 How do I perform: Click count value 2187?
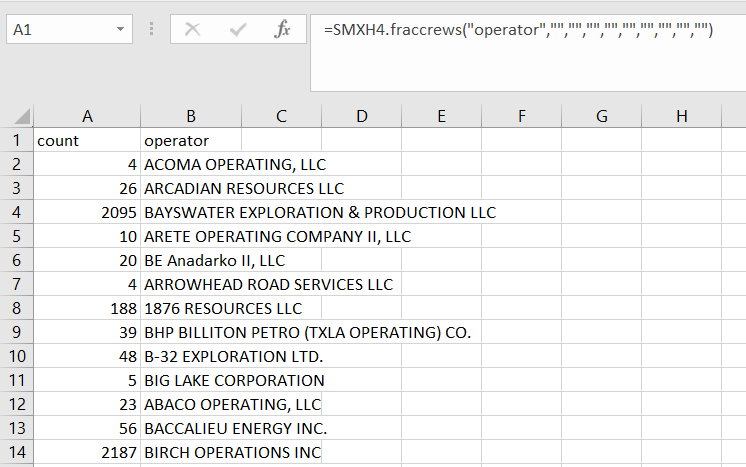tap(118, 452)
